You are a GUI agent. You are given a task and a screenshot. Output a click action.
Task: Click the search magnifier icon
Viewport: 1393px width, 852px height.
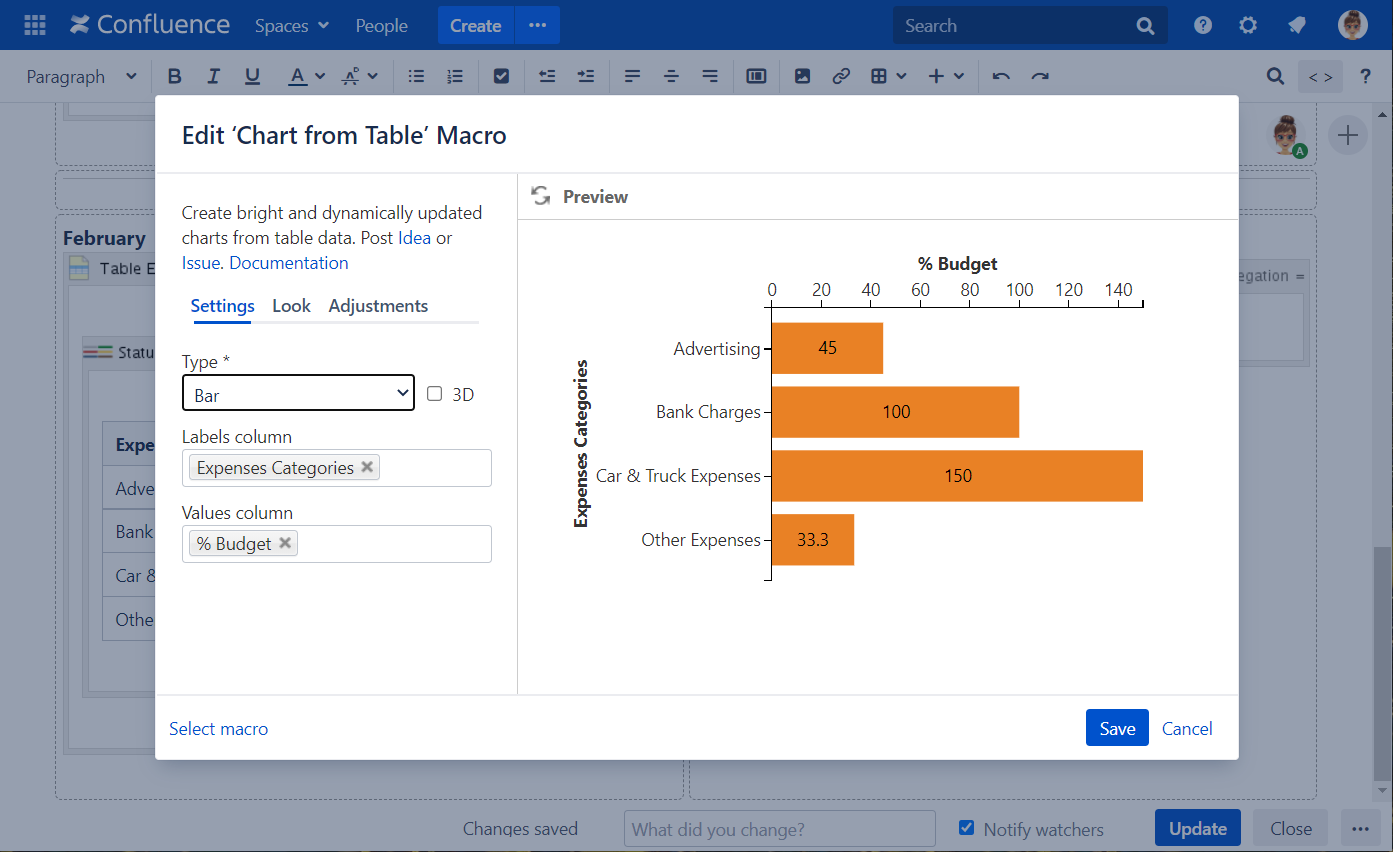[x=1145, y=27]
